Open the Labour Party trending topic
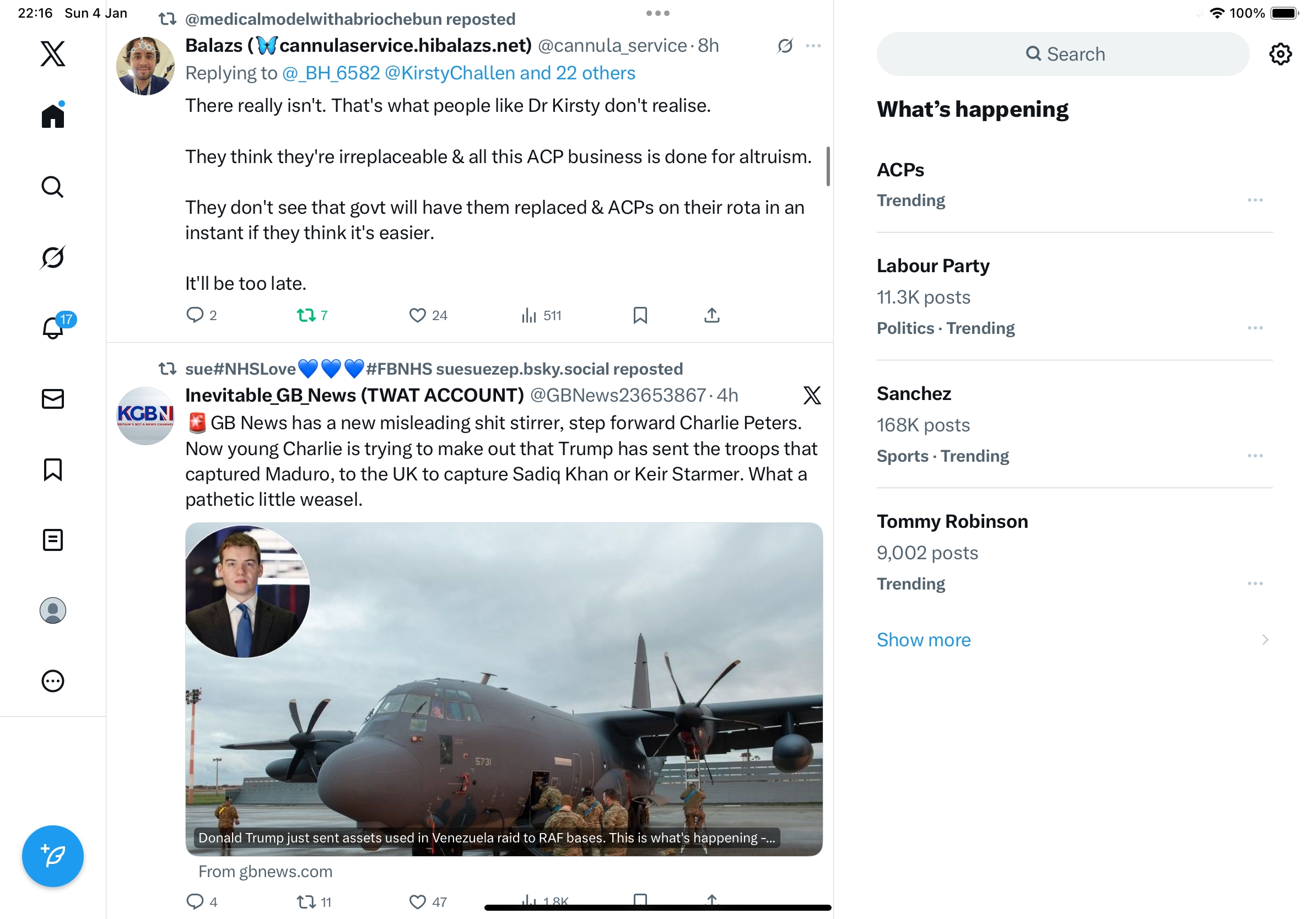1316x919 pixels. tap(932, 266)
